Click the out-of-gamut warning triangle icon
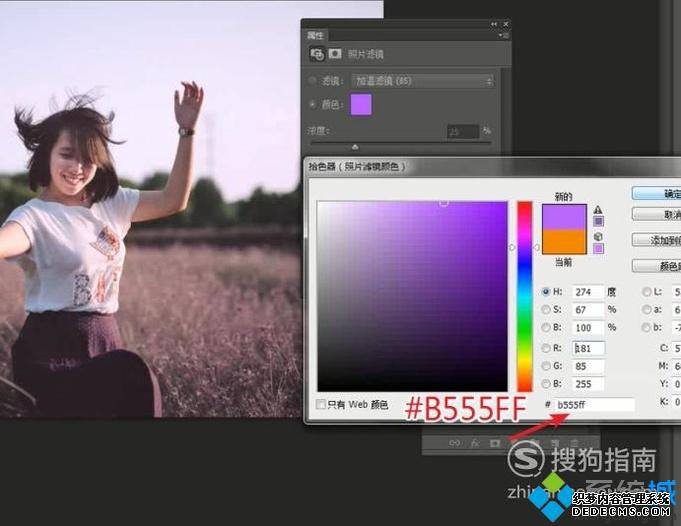The height and width of the screenshot is (526, 681). click(599, 209)
